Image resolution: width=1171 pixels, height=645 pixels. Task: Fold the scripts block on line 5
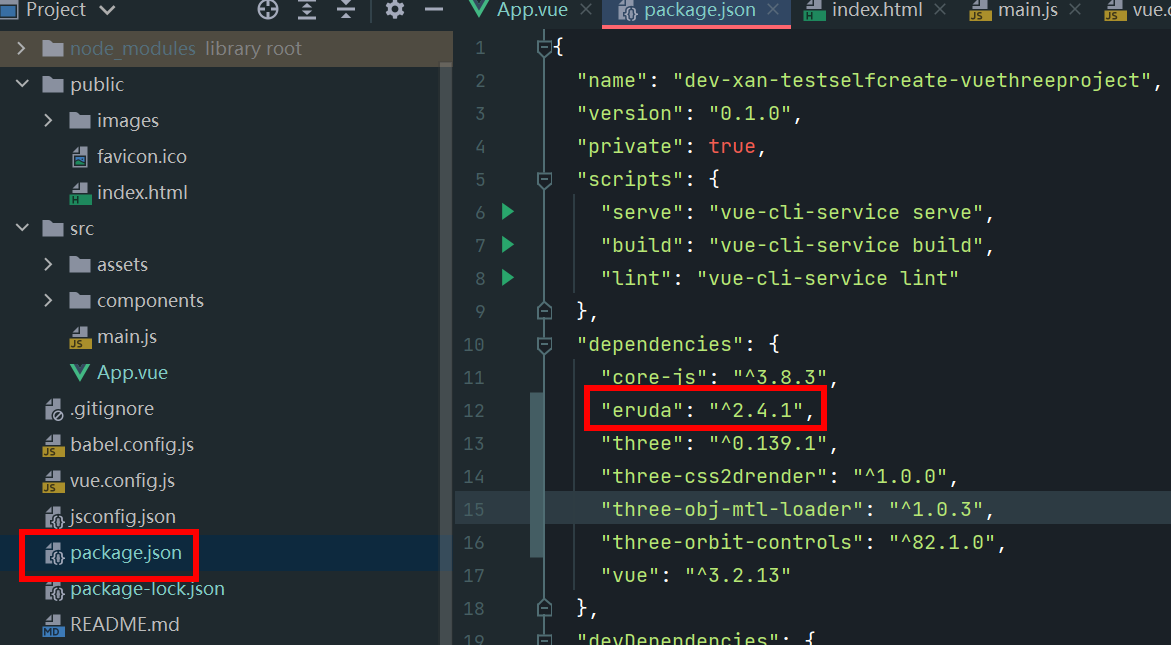544,179
